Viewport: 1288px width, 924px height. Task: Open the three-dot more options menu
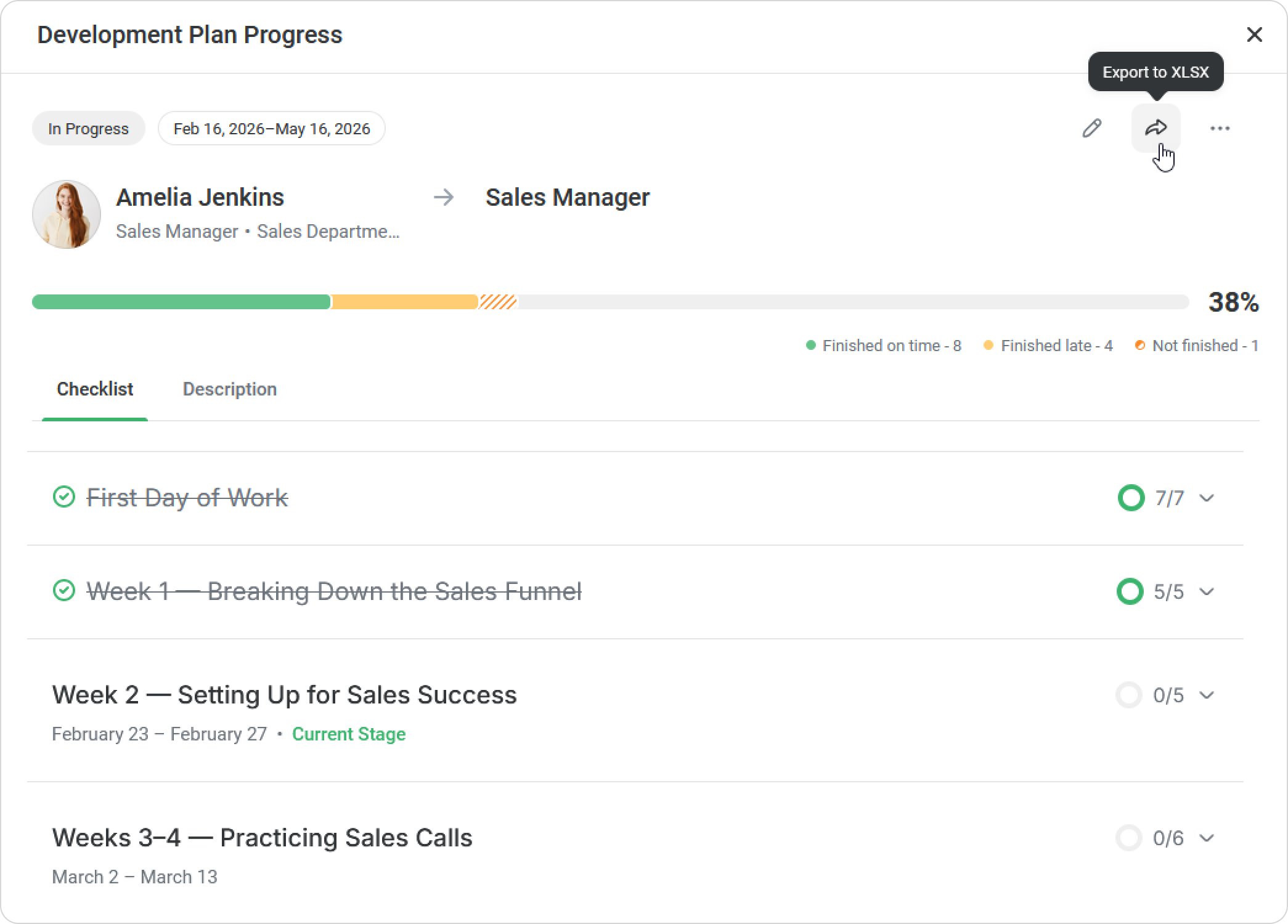pyautogui.click(x=1220, y=128)
